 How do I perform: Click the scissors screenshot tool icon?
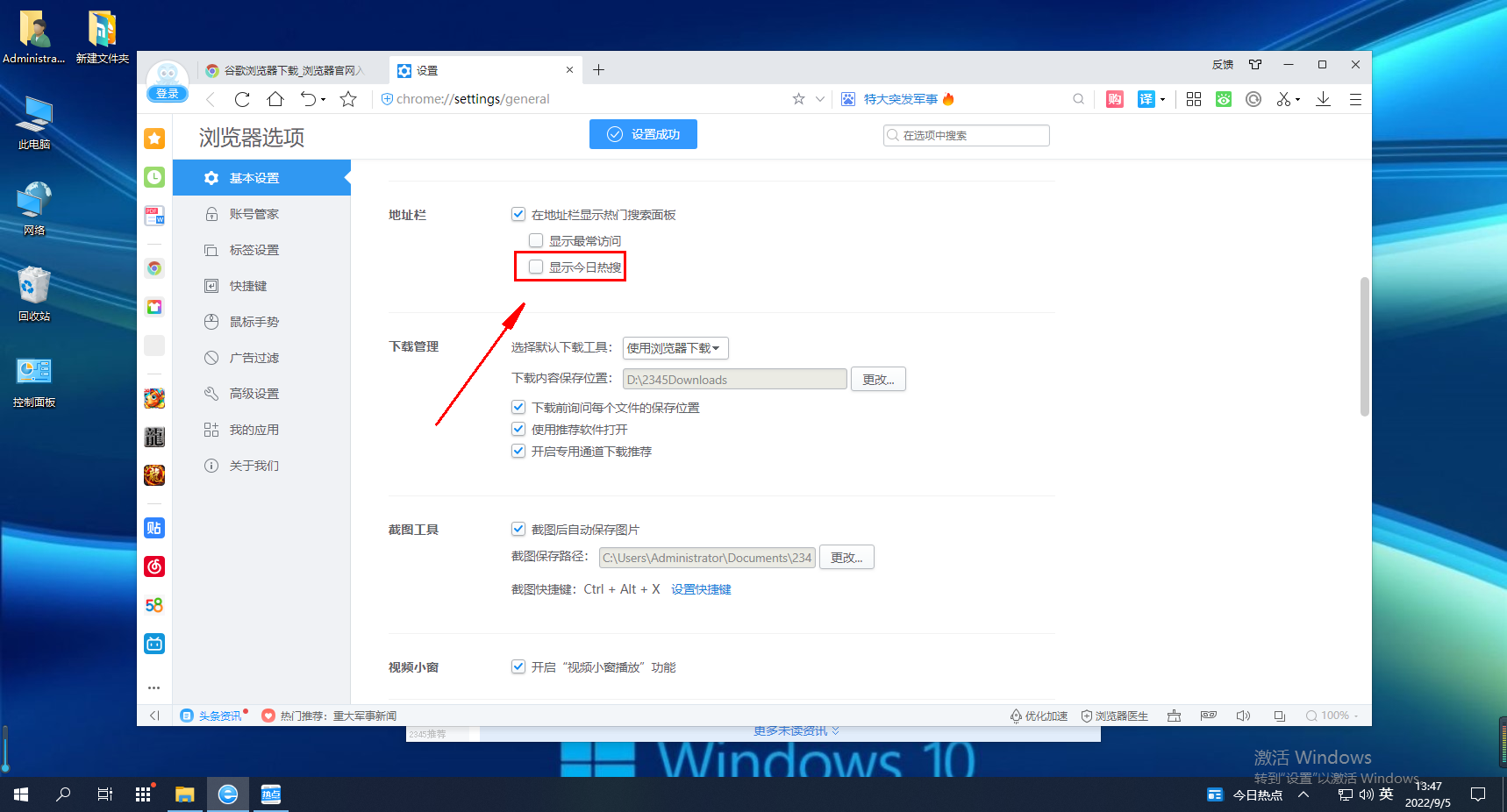tap(1283, 99)
